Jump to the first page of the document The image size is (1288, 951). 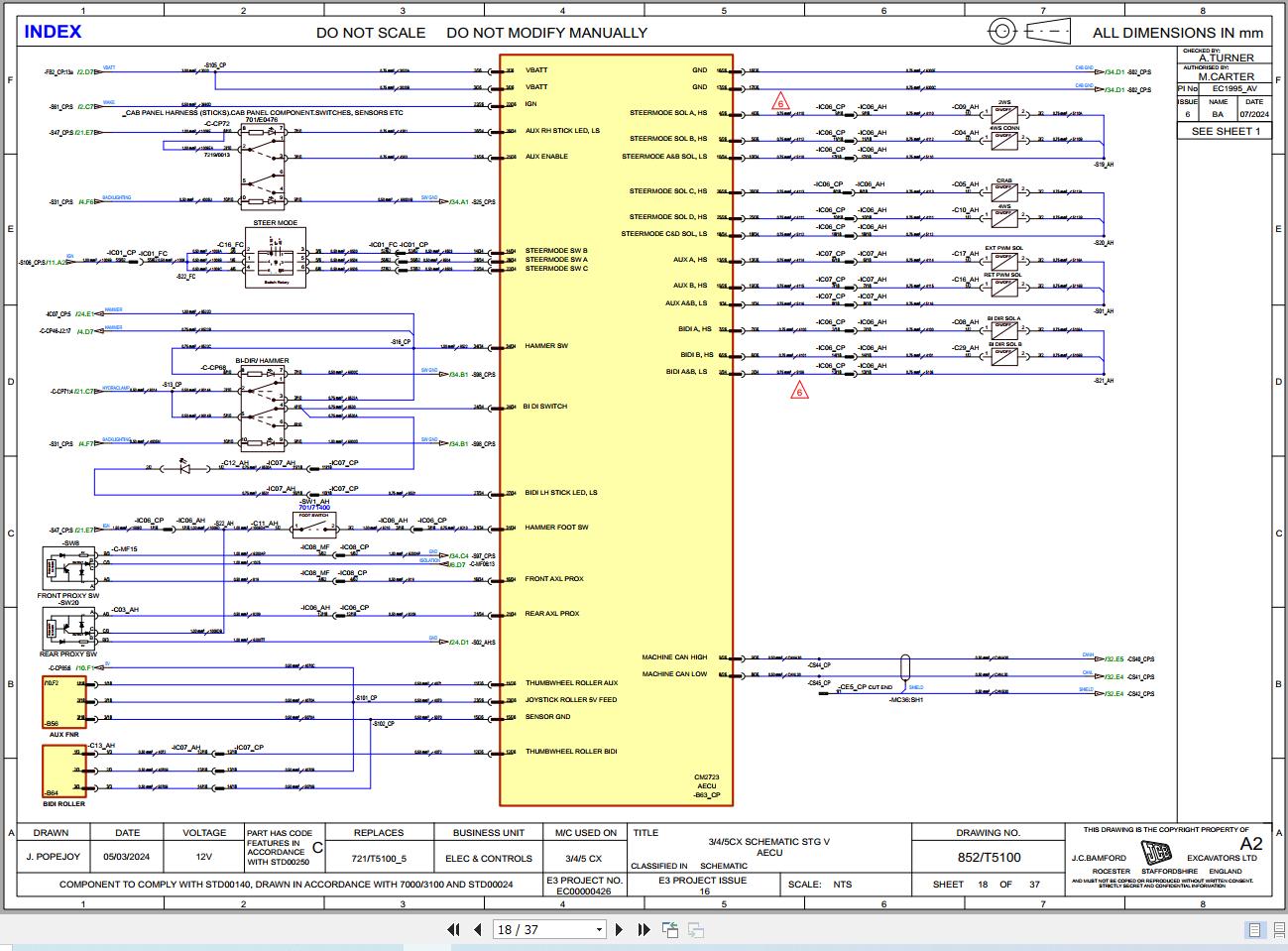pyautogui.click(x=453, y=929)
